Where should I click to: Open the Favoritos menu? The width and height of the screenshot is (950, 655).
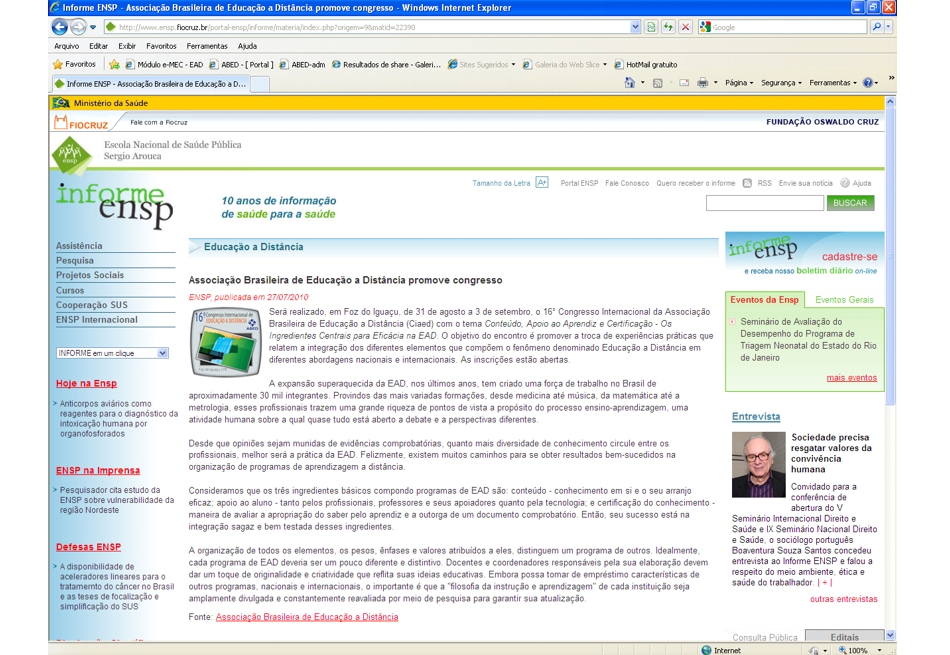(161, 46)
